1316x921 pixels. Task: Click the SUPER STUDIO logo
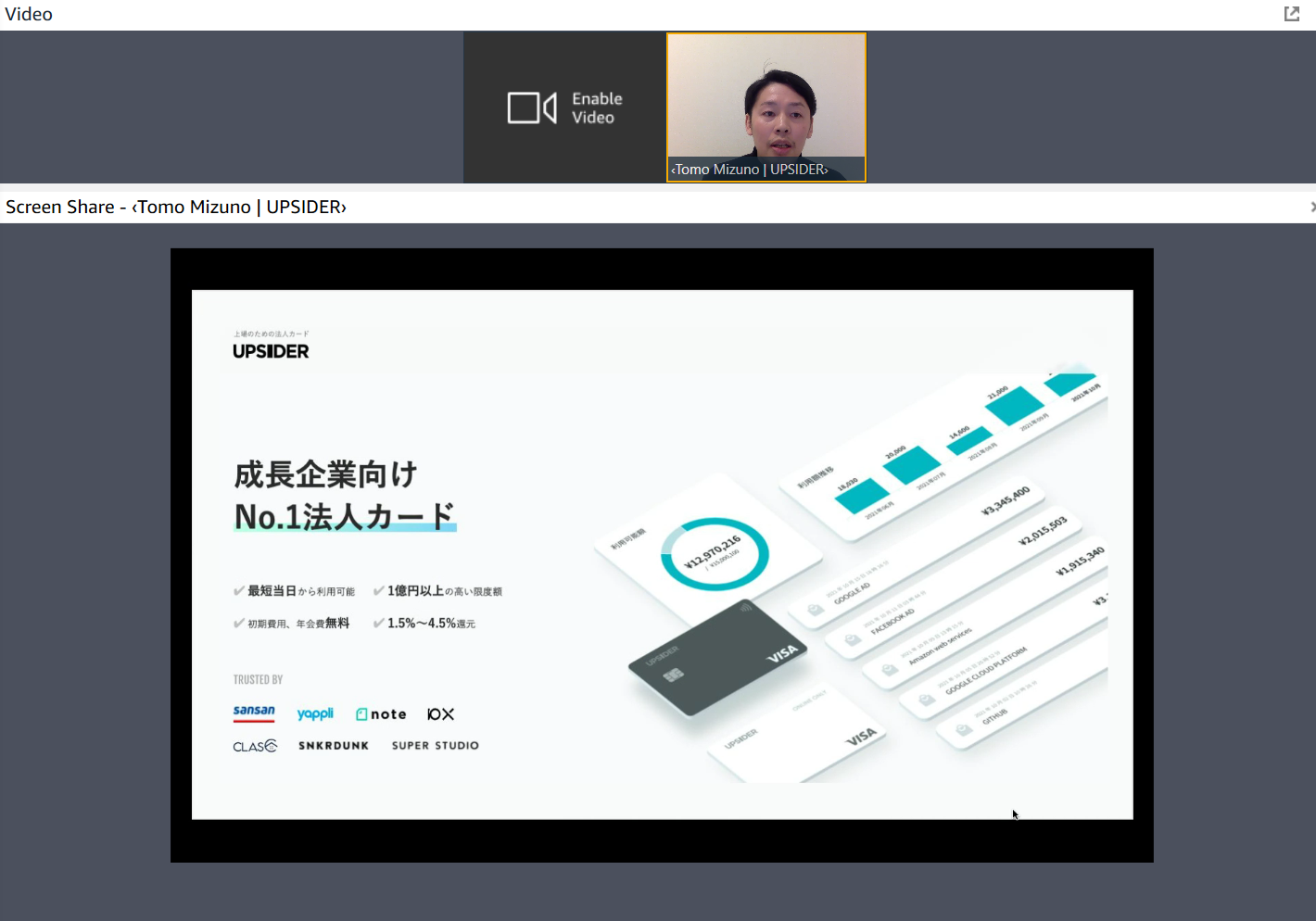pos(436,746)
